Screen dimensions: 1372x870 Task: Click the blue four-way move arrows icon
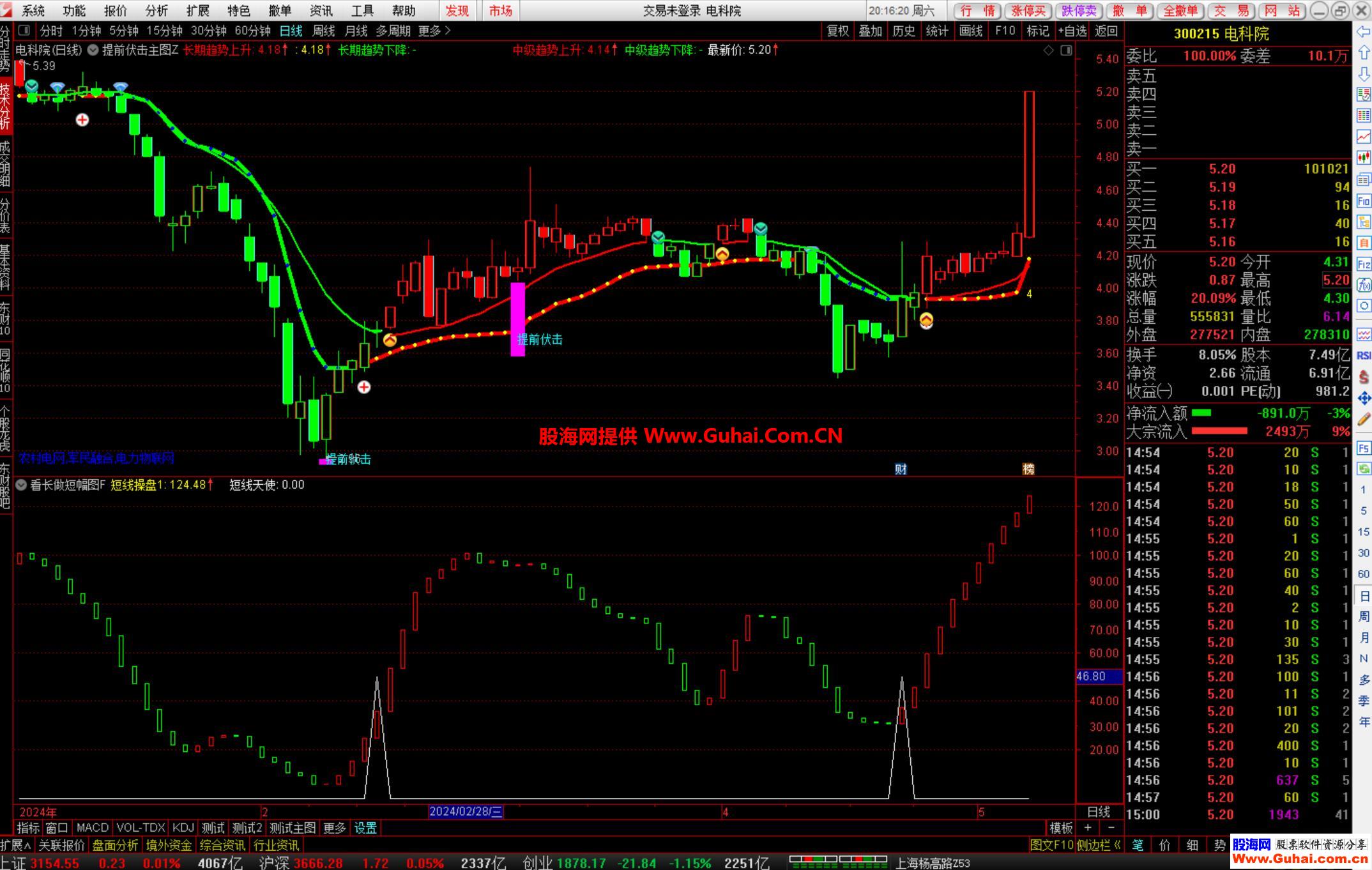[x=1363, y=399]
